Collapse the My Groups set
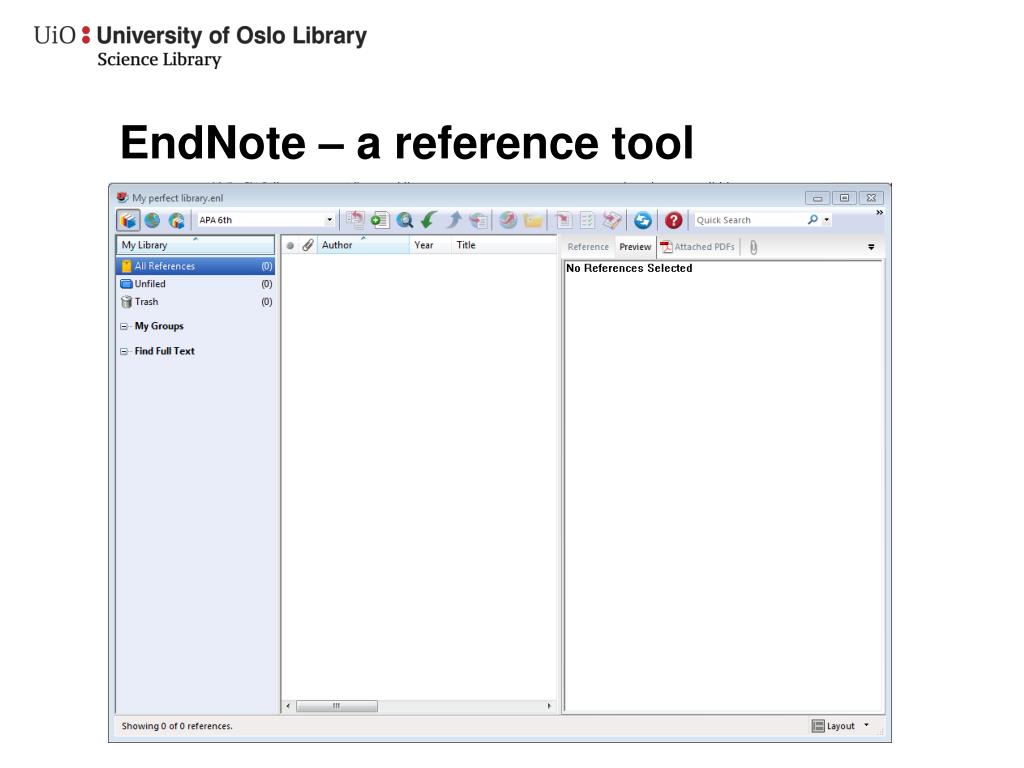Screen dimensions: 1024x768 click(124, 326)
